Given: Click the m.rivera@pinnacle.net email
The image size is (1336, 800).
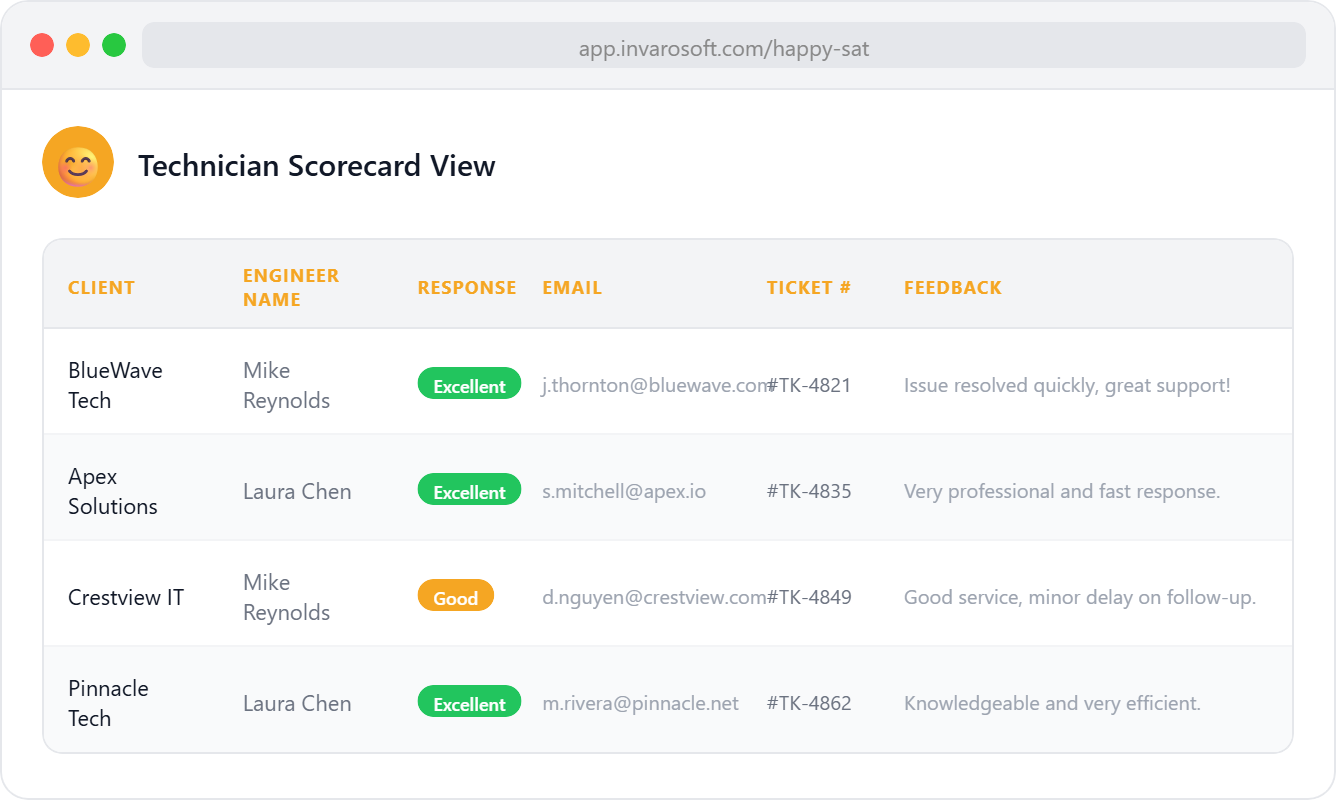Looking at the screenshot, I should (x=640, y=703).
